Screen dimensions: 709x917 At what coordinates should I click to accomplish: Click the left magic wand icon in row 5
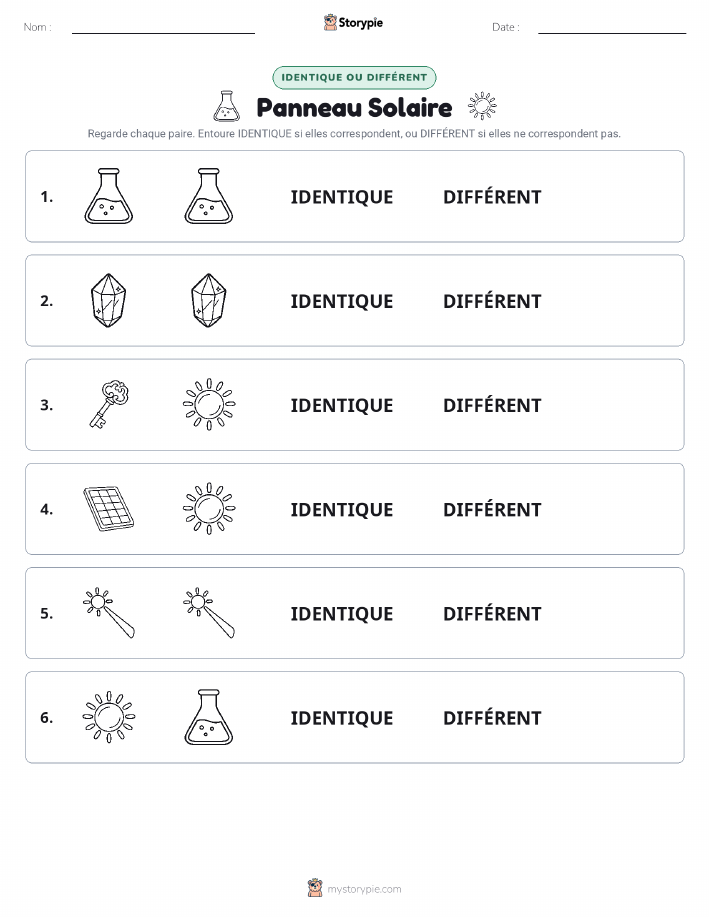109,613
